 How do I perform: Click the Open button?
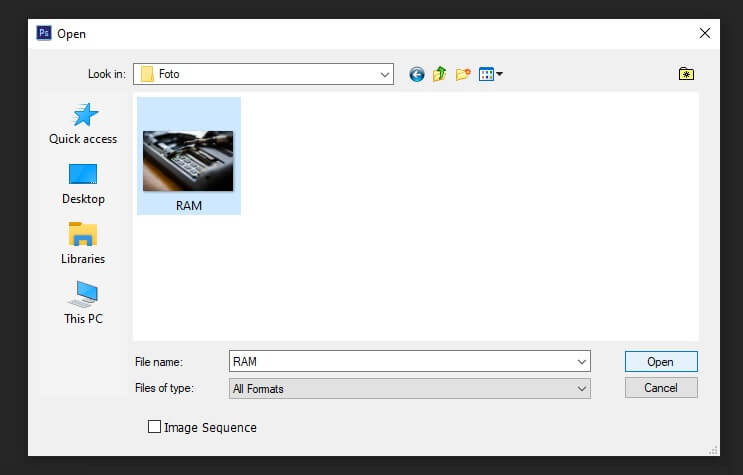pyautogui.click(x=661, y=362)
